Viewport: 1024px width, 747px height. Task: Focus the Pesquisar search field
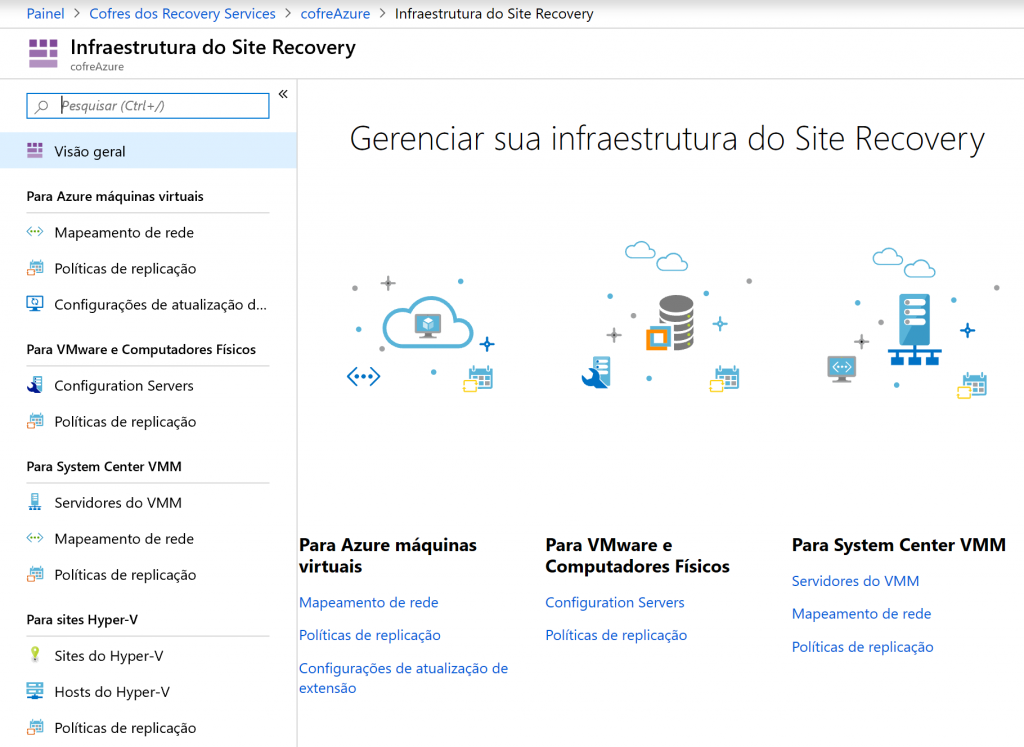click(x=160, y=105)
